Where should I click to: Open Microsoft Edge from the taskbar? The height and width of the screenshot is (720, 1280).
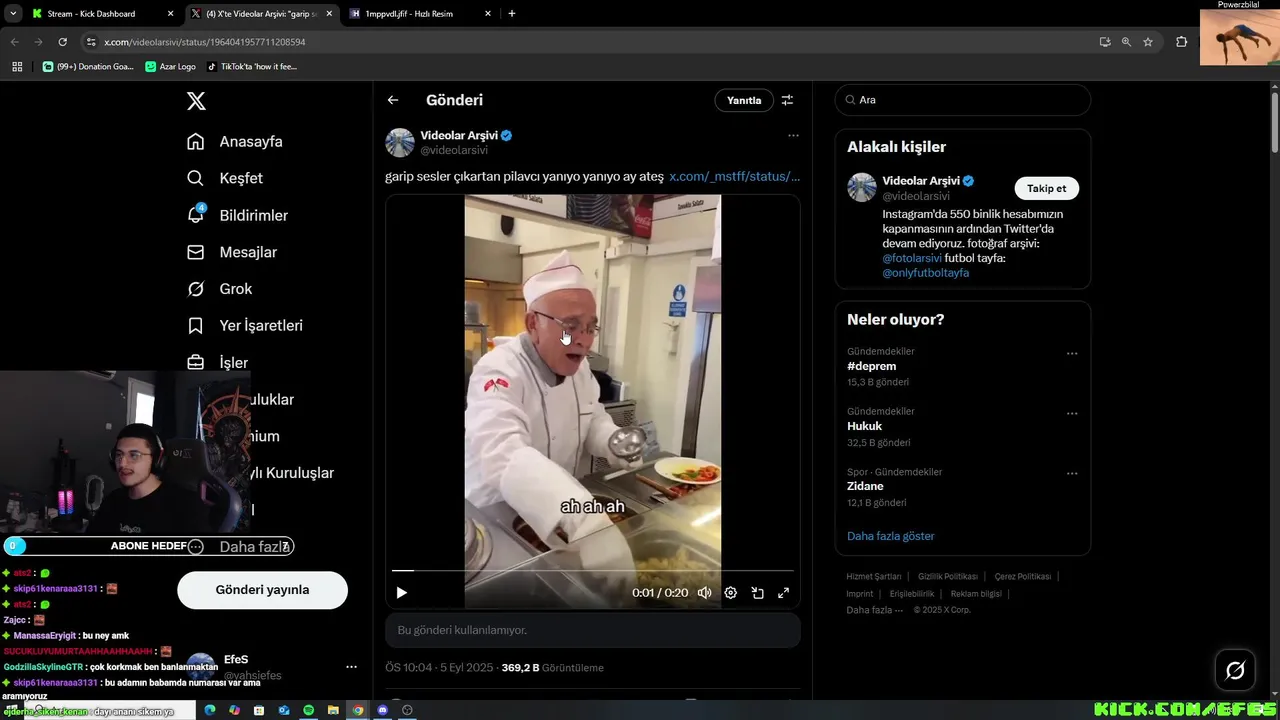pyautogui.click(x=210, y=710)
